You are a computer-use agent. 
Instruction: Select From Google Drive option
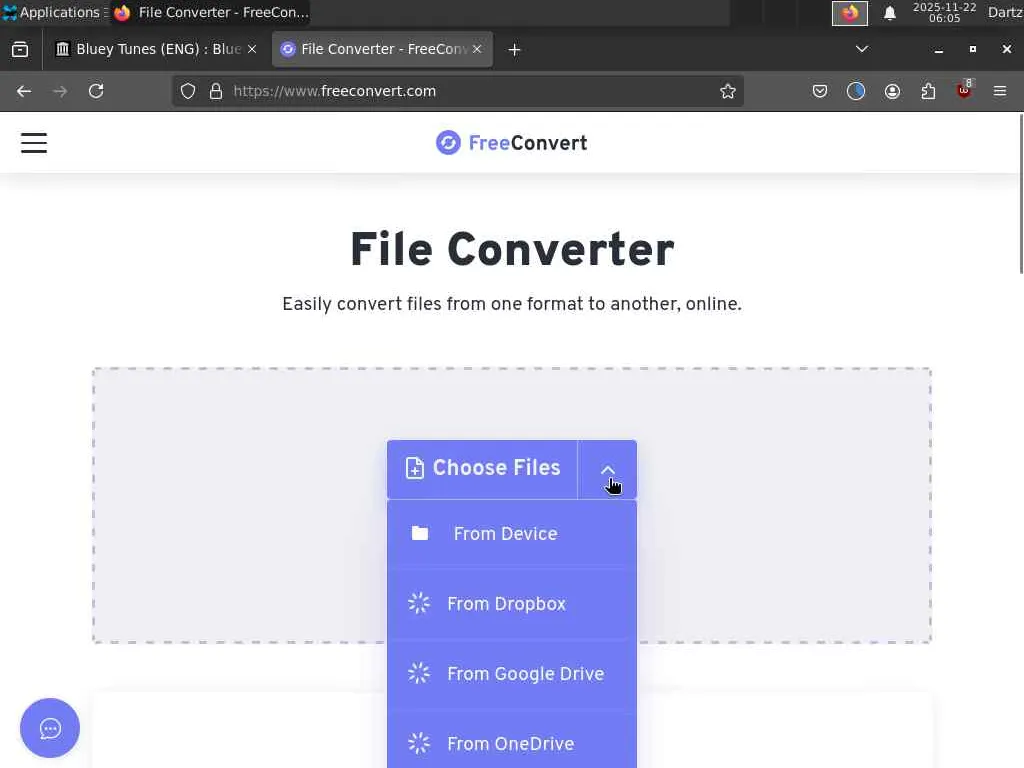512,674
